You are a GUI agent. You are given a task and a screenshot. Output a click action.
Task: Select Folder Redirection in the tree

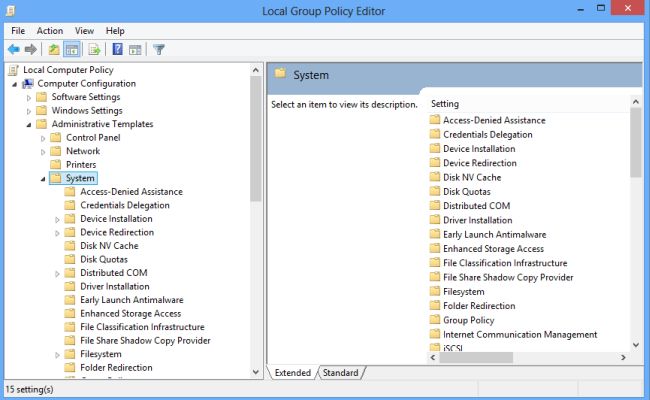pyautogui.click(x=116, y=367)
